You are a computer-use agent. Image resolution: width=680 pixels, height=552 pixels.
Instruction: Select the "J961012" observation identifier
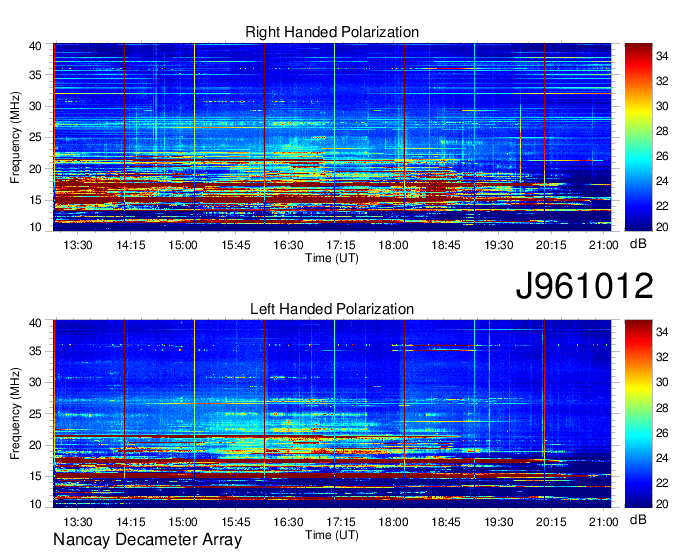[x=584, y=286]
